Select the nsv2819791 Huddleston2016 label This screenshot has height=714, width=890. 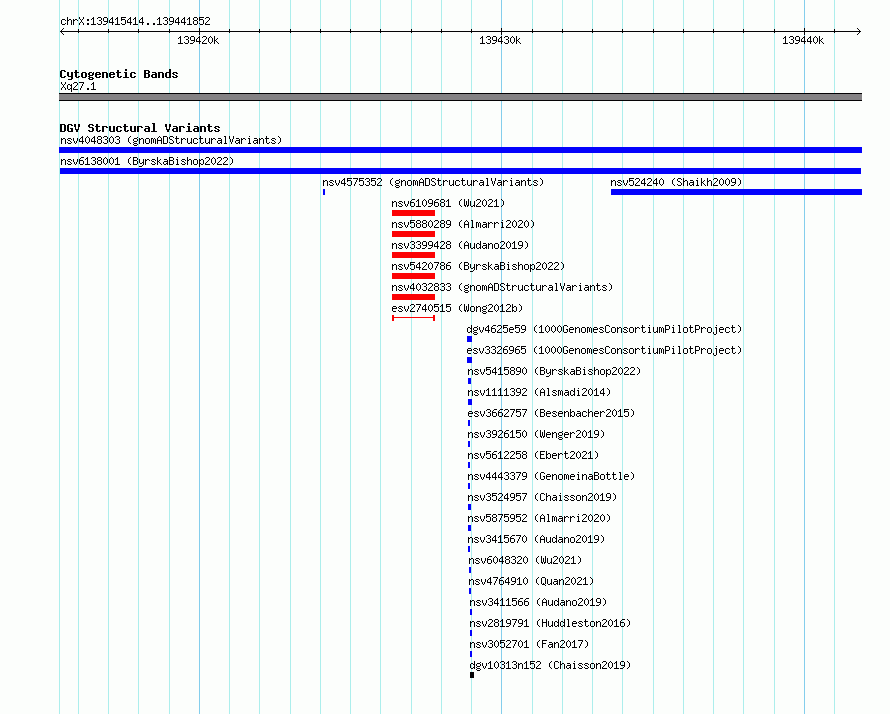pyautogui.click(x=550, y=623)
